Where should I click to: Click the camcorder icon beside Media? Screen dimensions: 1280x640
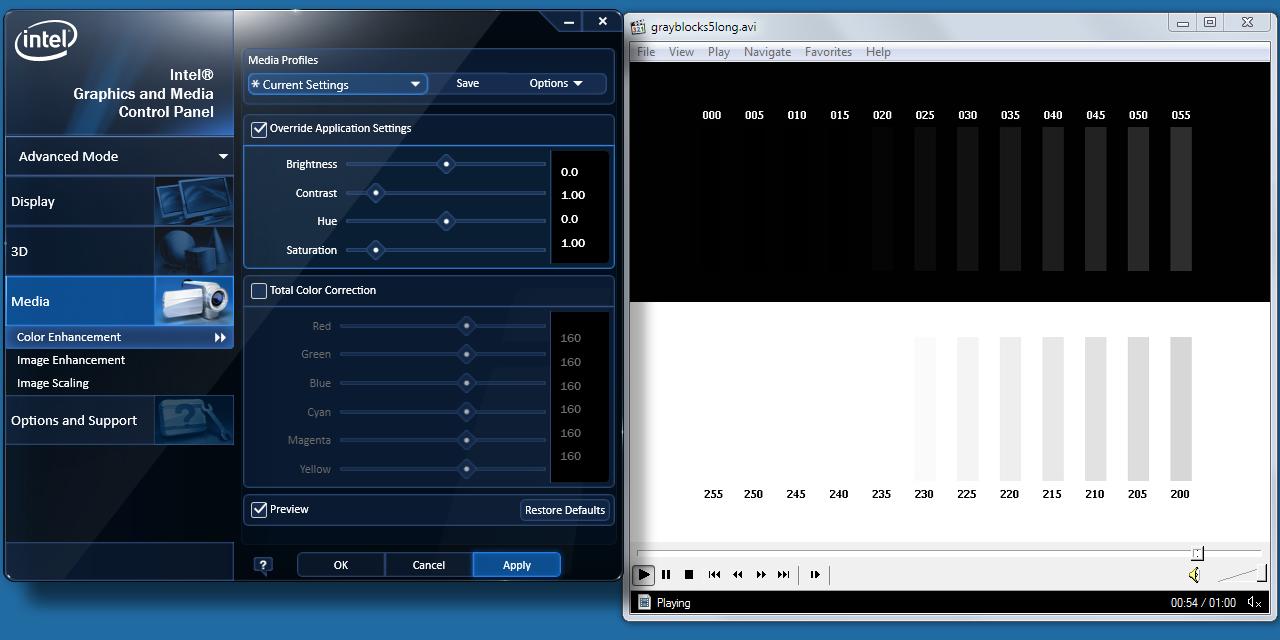pyautogui.click(x=194, y=301)
